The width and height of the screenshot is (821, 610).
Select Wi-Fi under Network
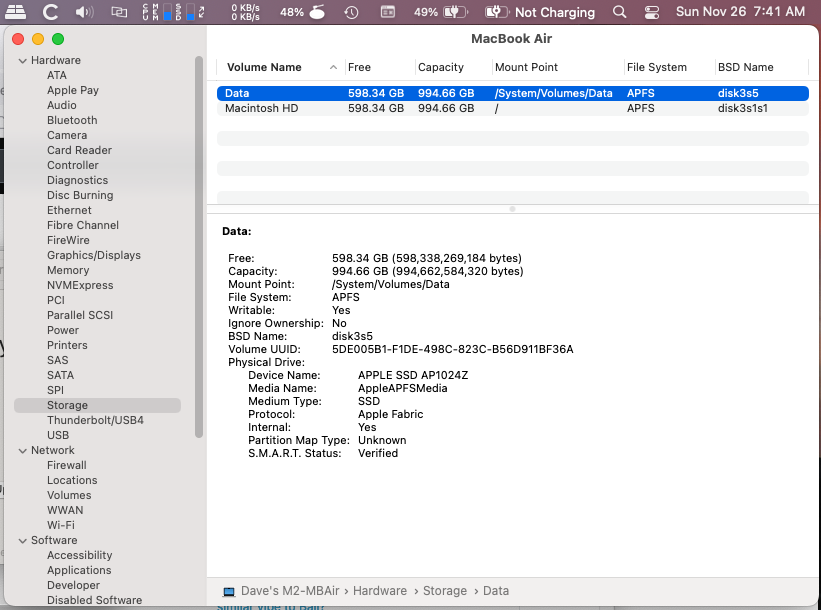click(x=61, y=525)
